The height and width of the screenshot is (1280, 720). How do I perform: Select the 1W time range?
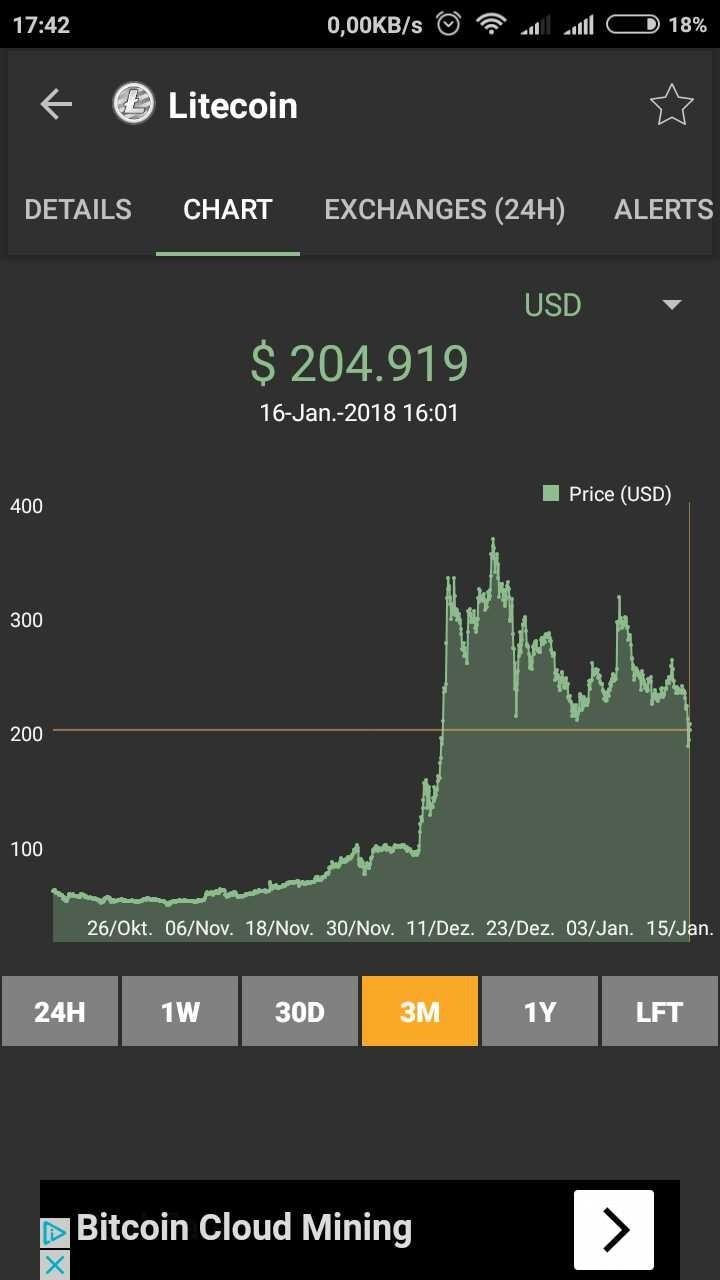pos(180,1011)
